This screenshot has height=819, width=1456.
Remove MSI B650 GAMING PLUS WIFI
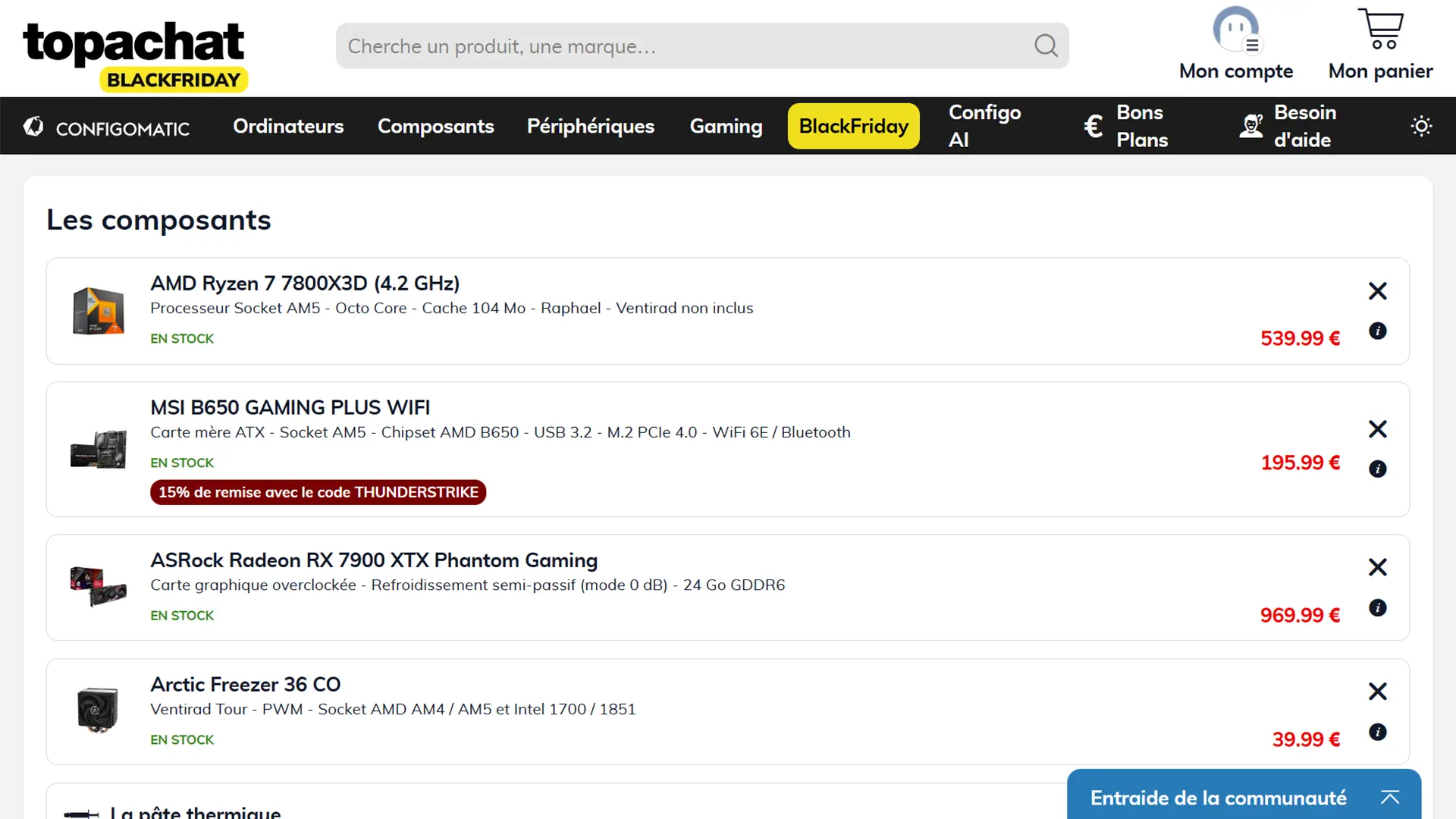coord(1378,429)
